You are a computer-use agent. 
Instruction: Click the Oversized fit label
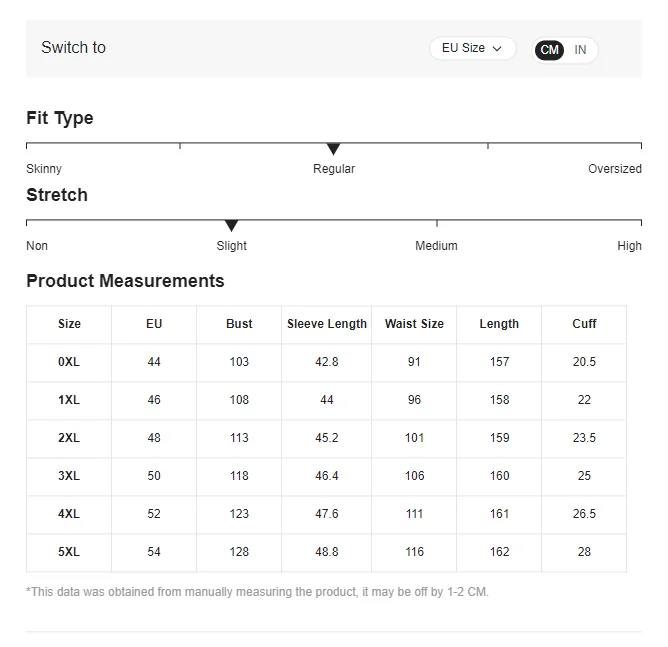(x=614, y=169)
